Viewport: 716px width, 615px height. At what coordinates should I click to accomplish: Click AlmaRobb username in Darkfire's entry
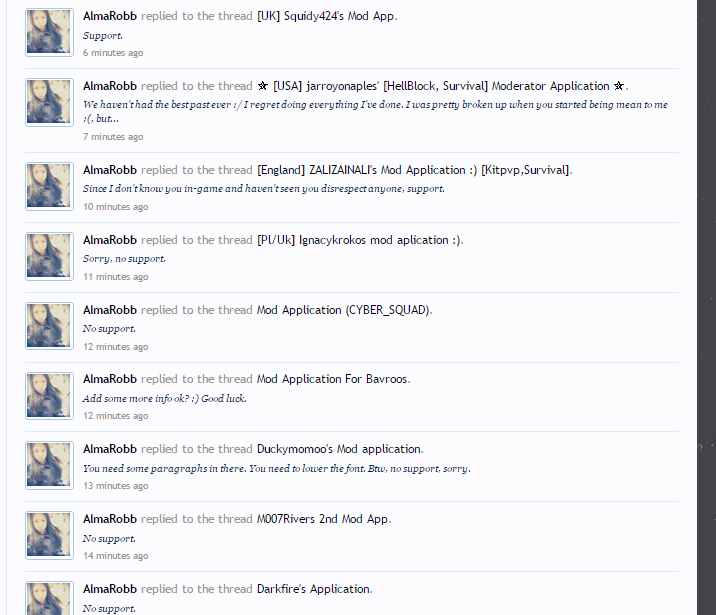110,589
